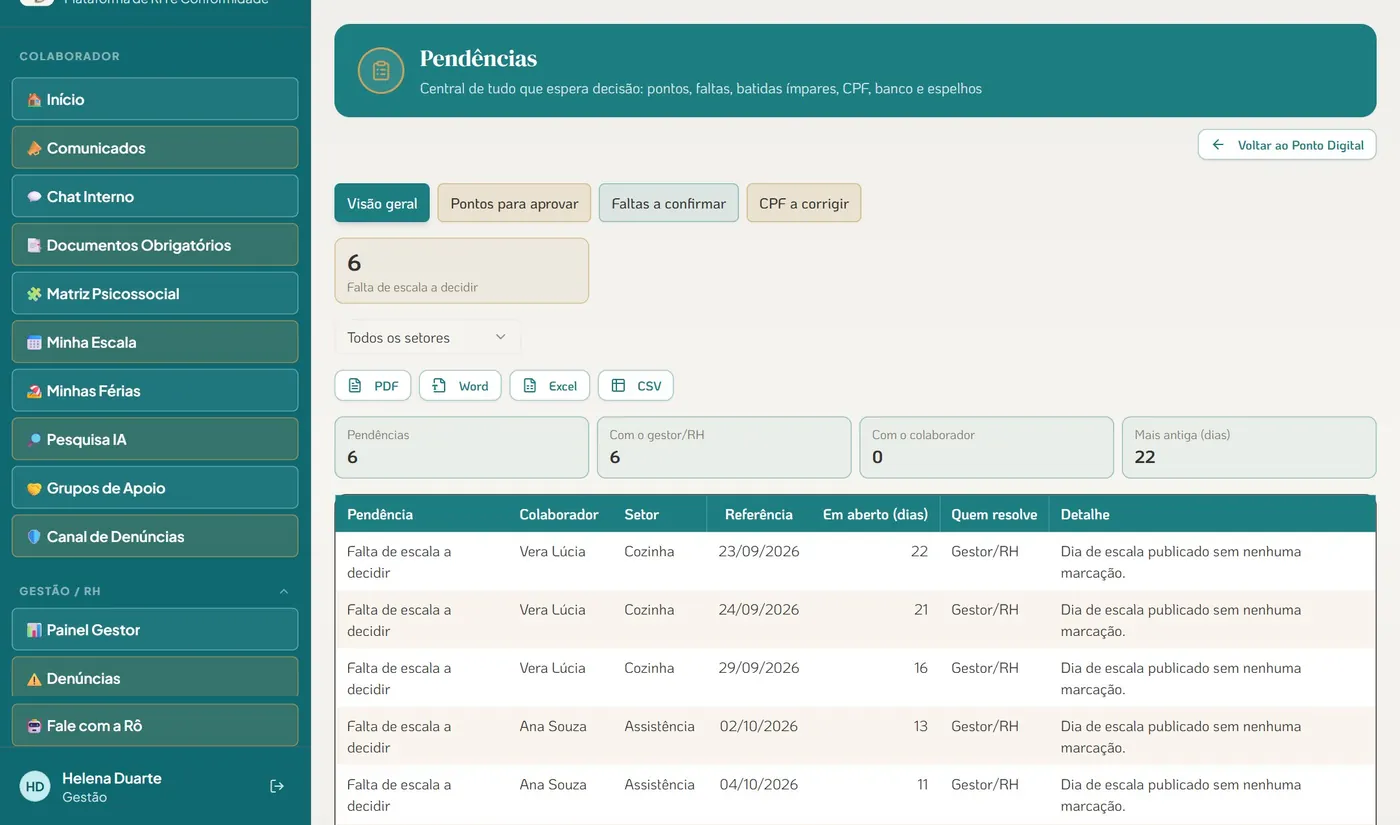
Task: Open the Faltas a confirmar tab
Action: pos(669,203)
